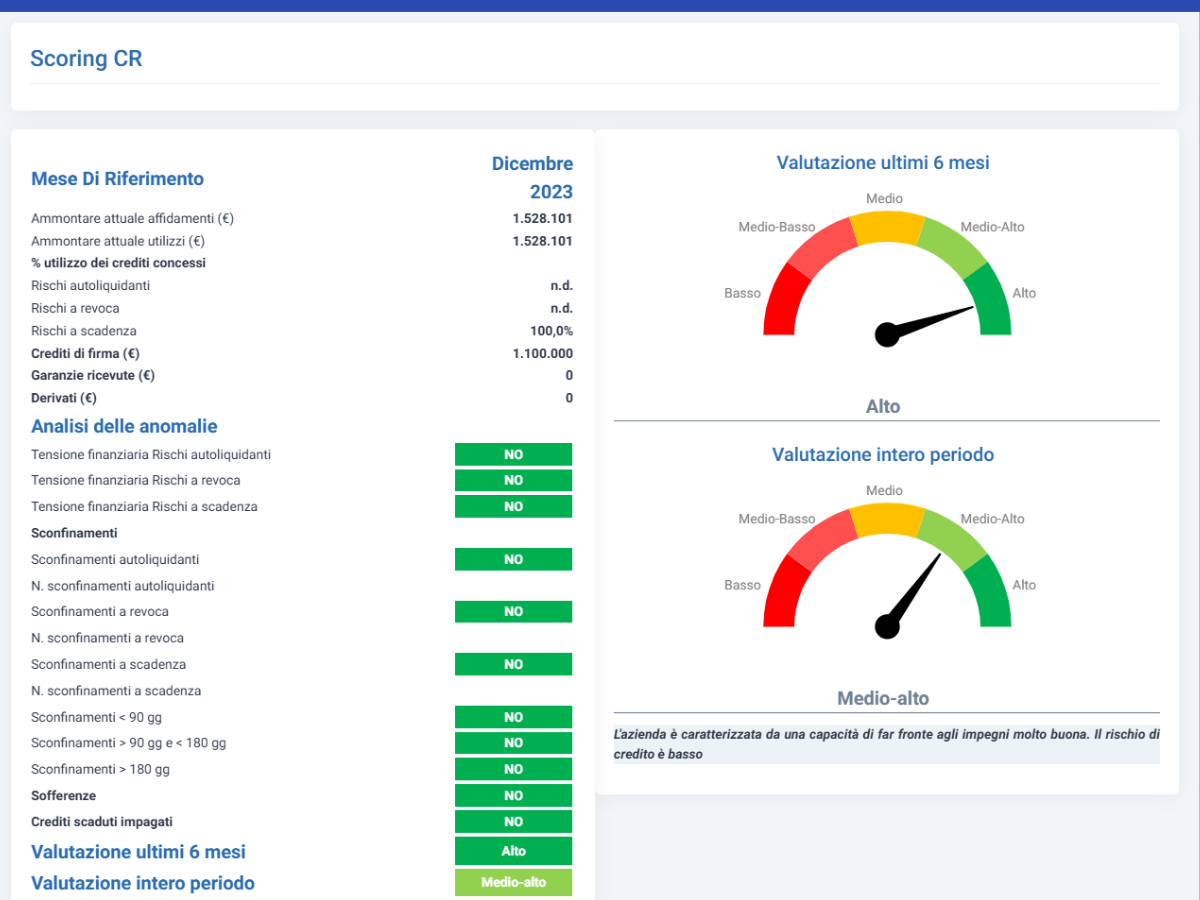Click the Derivati (€) label
Screen dimensions: 1200x900
click(x=64, y=398)
